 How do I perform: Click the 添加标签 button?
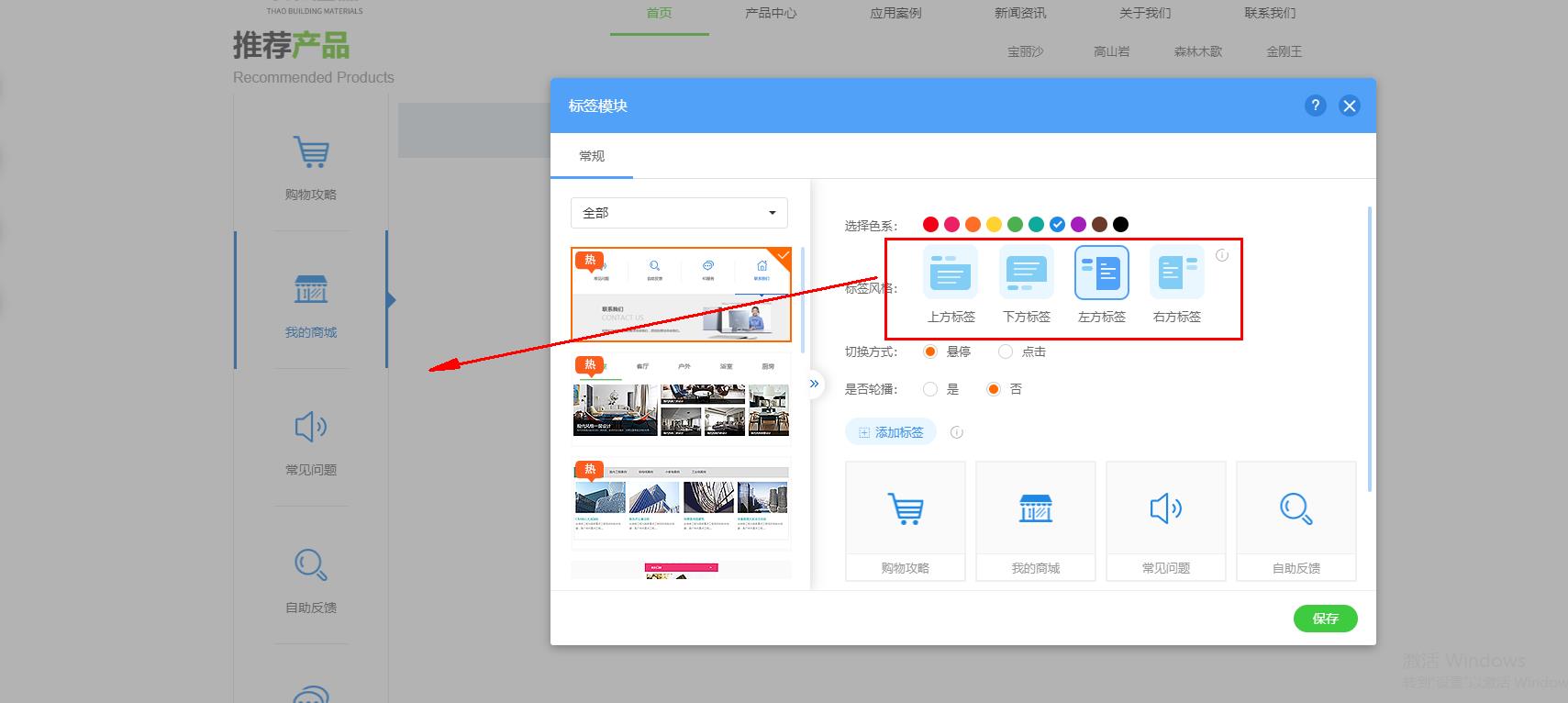(x=890, y=432)
